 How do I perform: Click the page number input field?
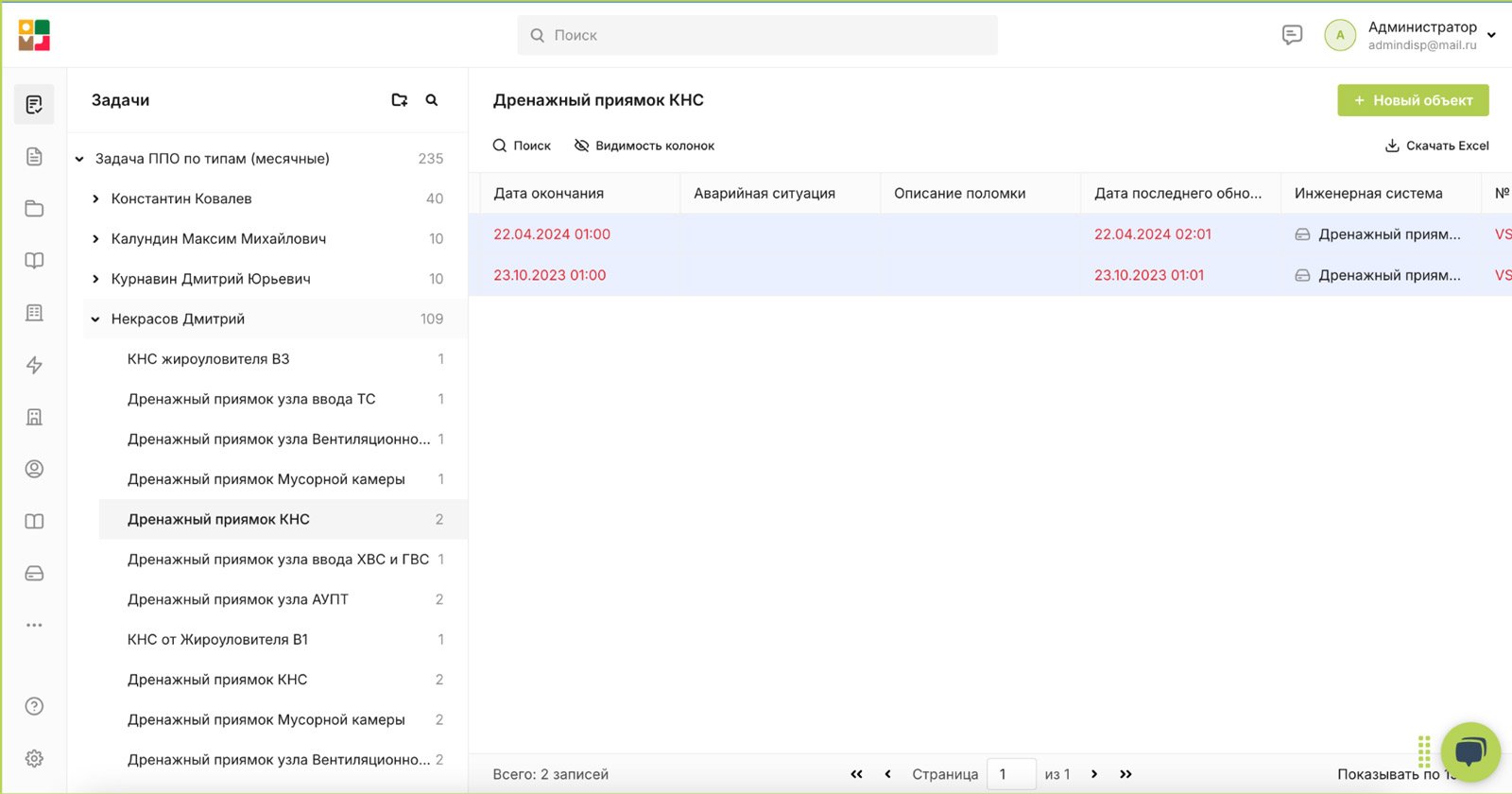tap(1011, 774)
